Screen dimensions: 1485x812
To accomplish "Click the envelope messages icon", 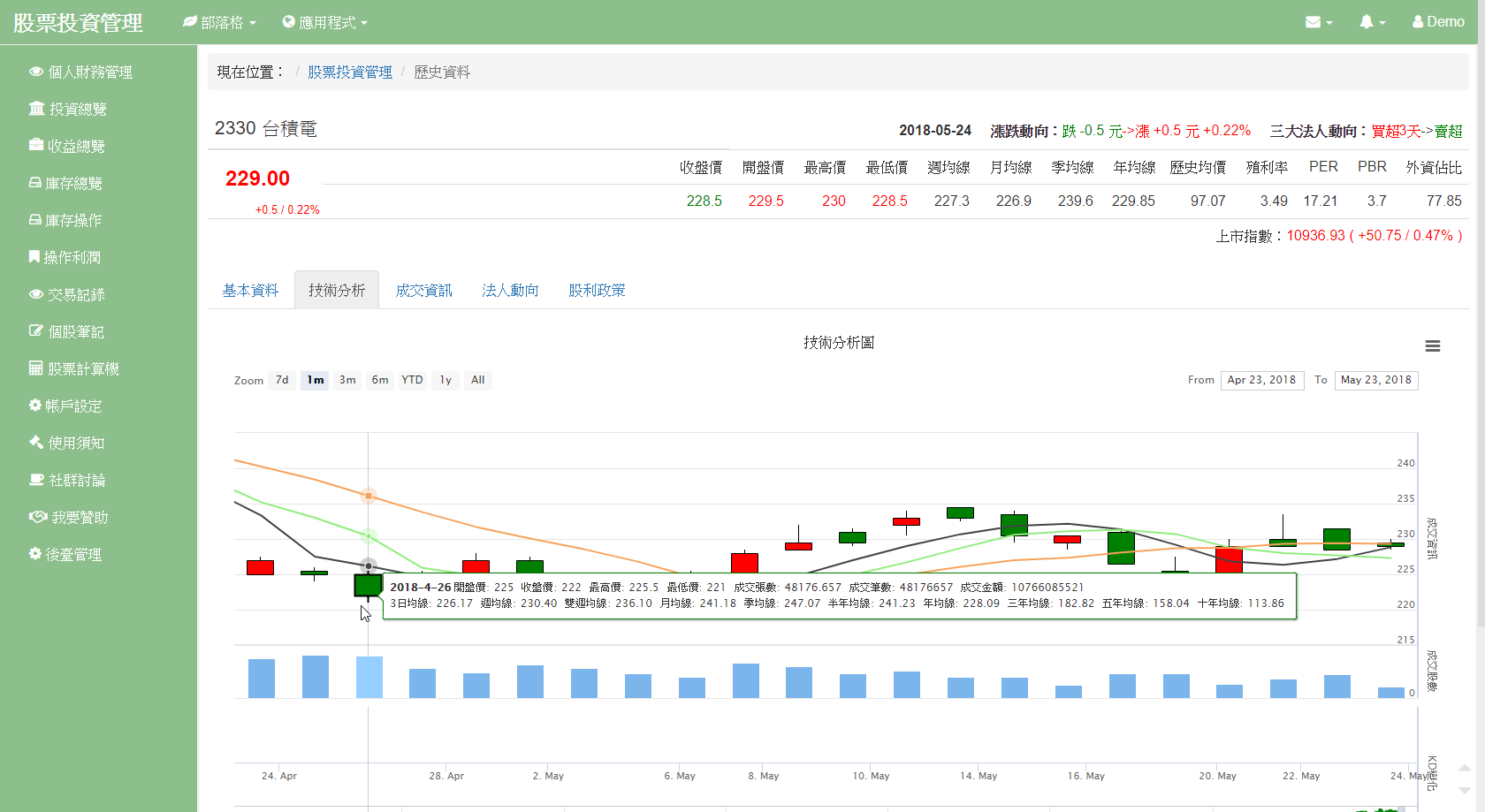I will click(x=1314, y=22).
